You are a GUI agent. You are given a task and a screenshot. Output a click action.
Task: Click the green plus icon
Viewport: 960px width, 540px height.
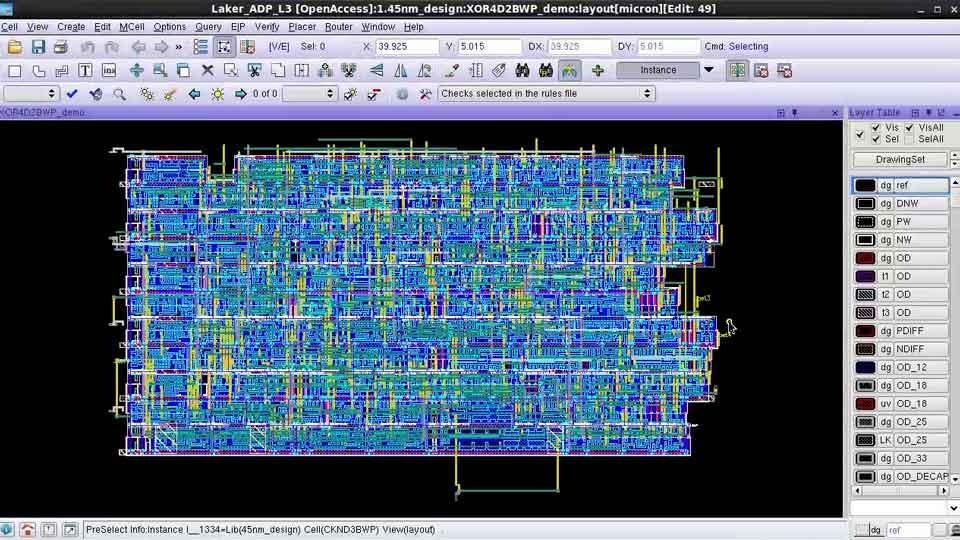pyautogui.click(x=598, y=70)
